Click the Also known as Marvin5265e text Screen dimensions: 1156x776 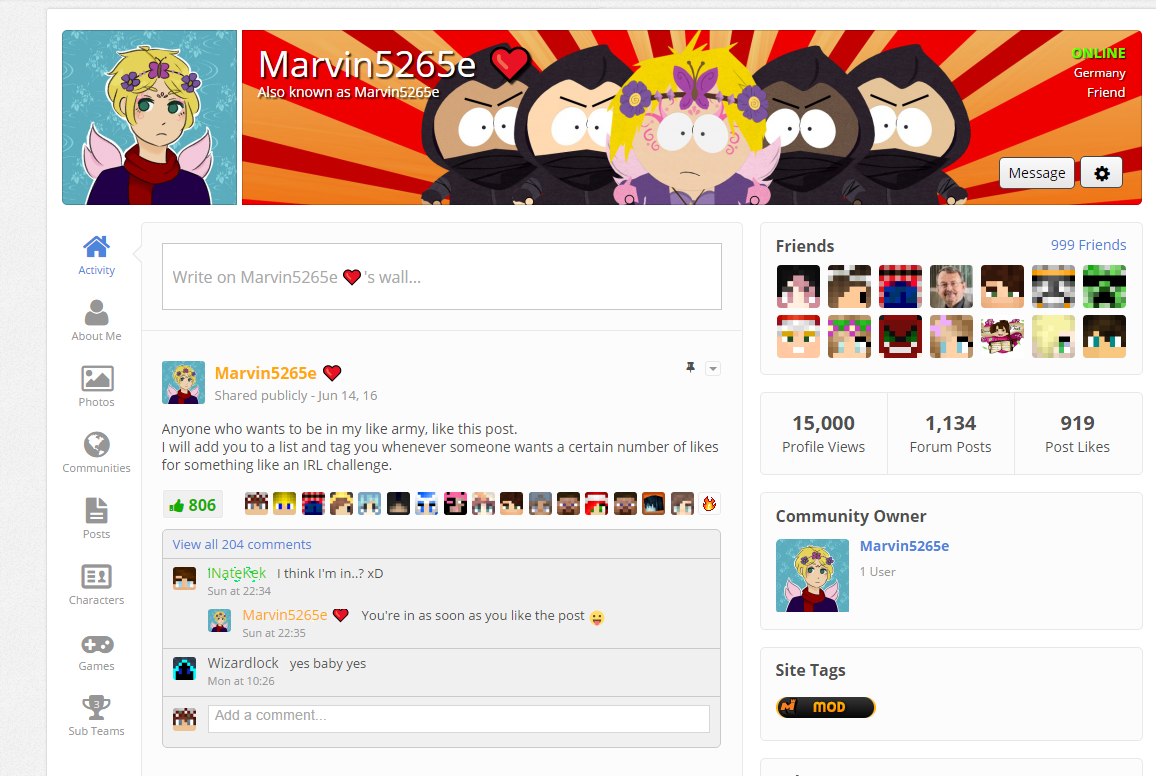[x=348, y=92]
